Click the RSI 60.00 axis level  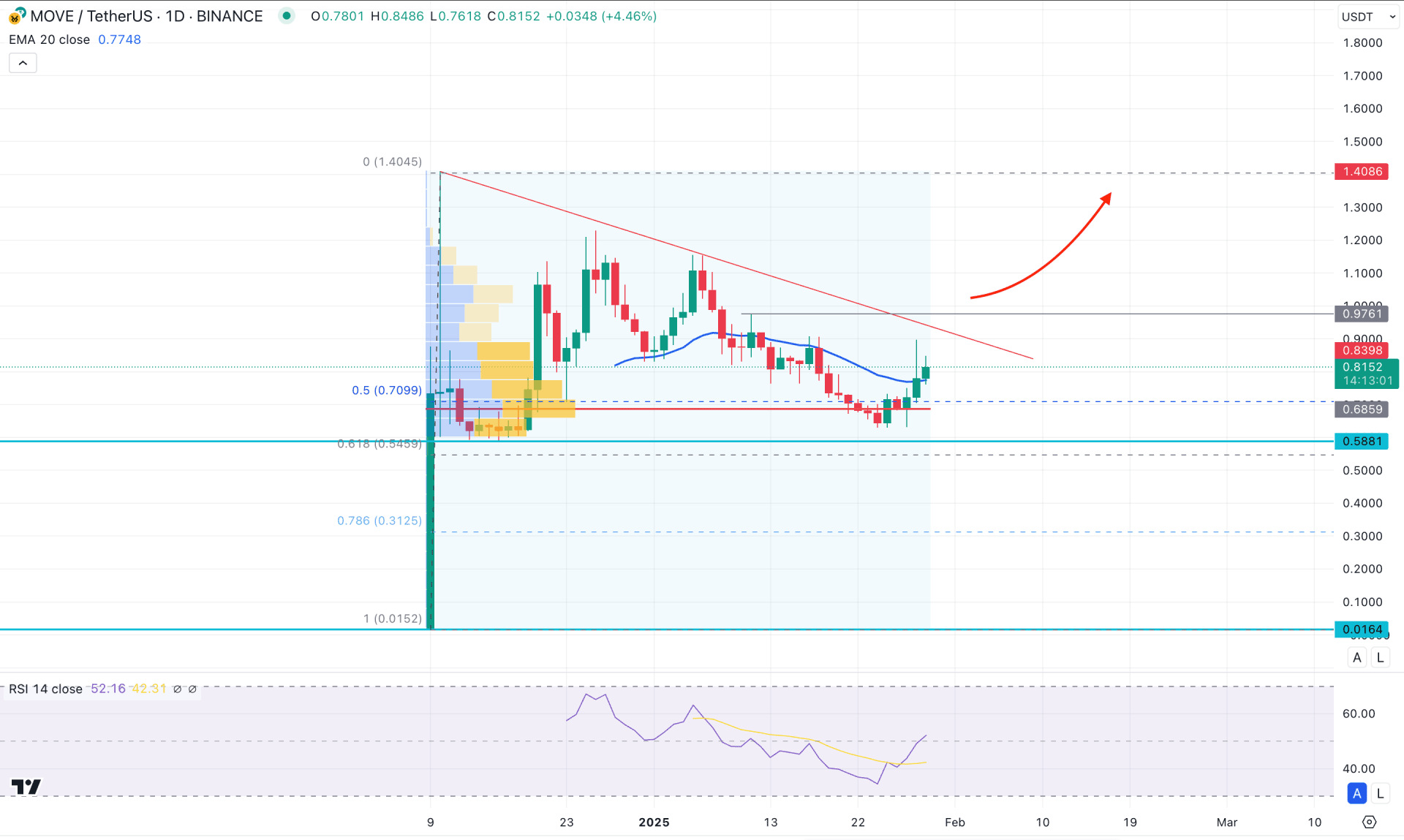(1359, 714)
